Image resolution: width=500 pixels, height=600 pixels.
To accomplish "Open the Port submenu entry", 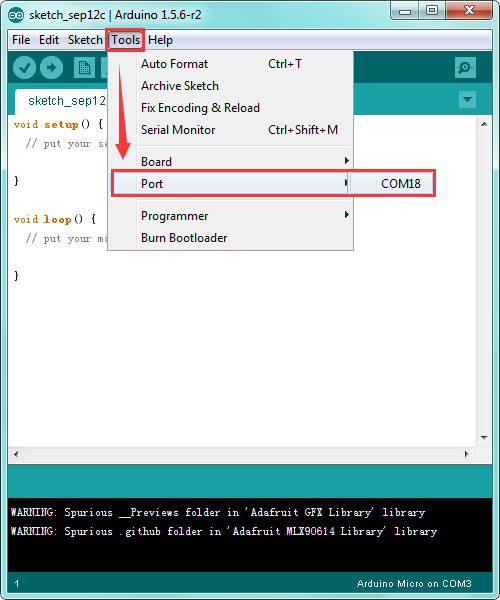I will (x=231, y=184).
